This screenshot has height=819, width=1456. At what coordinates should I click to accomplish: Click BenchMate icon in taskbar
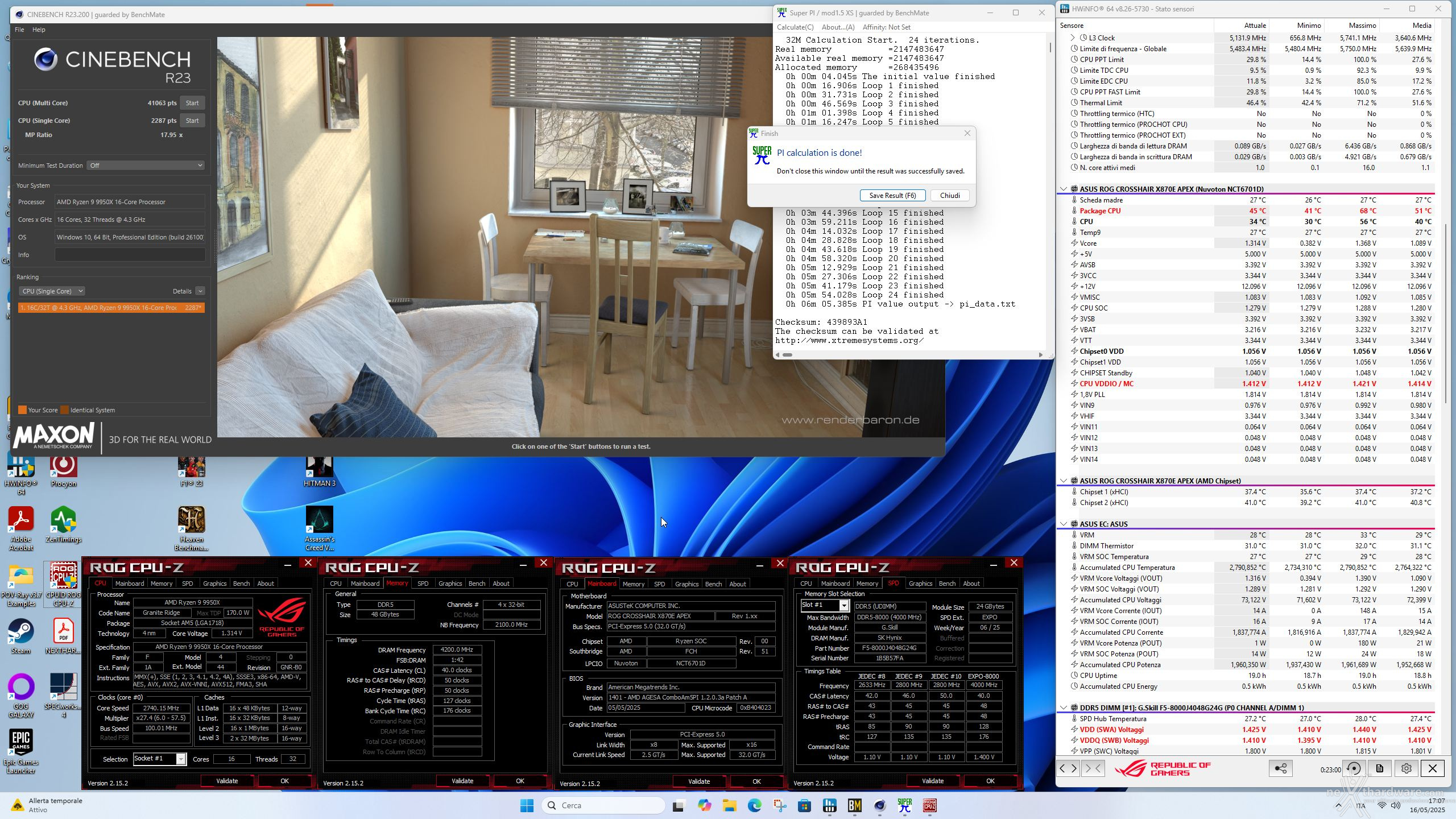854,805
